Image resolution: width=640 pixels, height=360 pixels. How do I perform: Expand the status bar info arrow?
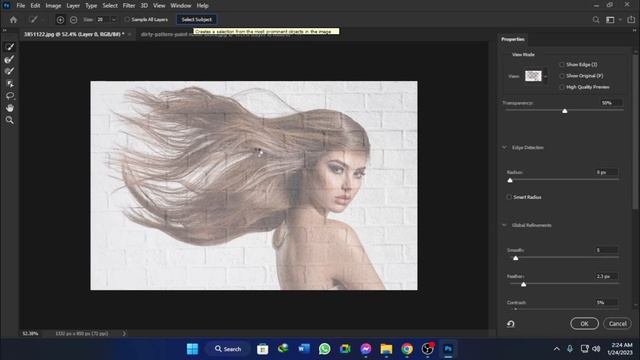click(x=124, y=333)
